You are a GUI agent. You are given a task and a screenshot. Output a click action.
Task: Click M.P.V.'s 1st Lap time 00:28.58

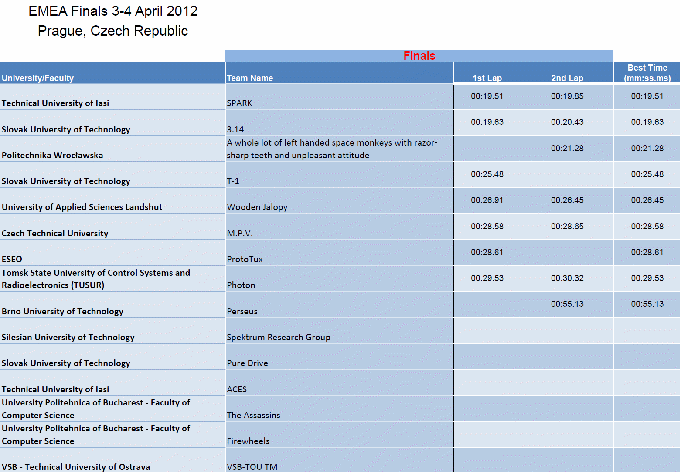pos(487,226)
